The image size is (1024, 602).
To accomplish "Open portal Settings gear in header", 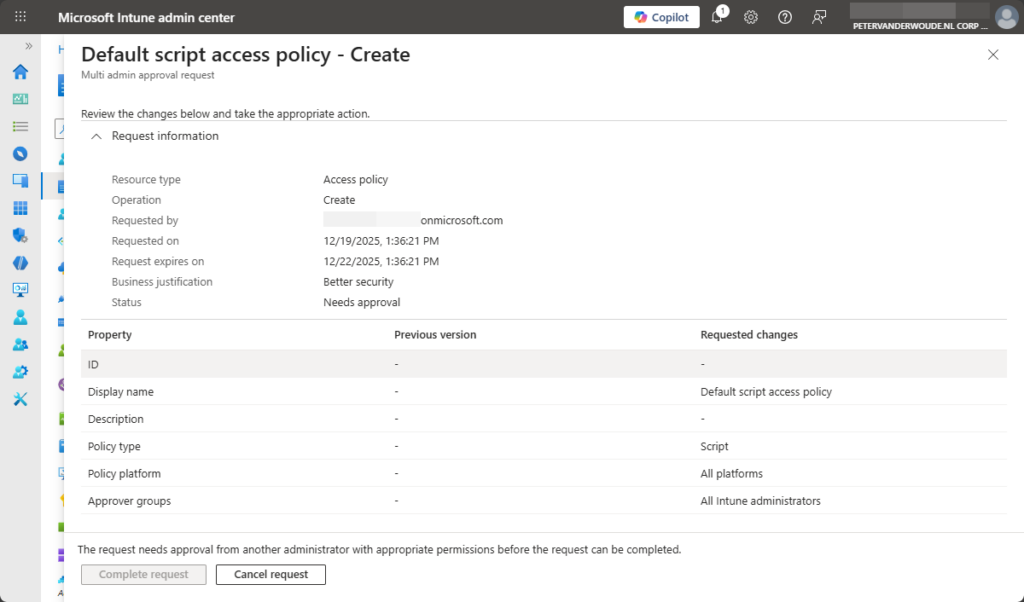I will pos(751,17).
